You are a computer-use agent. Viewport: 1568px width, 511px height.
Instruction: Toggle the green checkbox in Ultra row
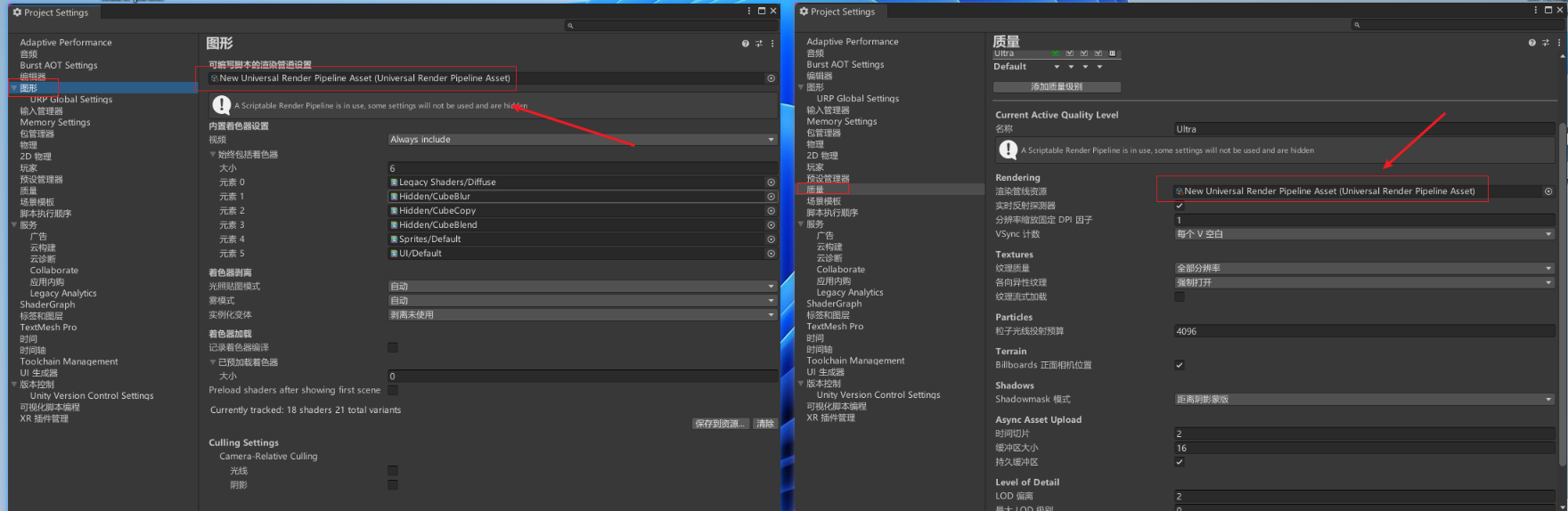coord(1056,53)
